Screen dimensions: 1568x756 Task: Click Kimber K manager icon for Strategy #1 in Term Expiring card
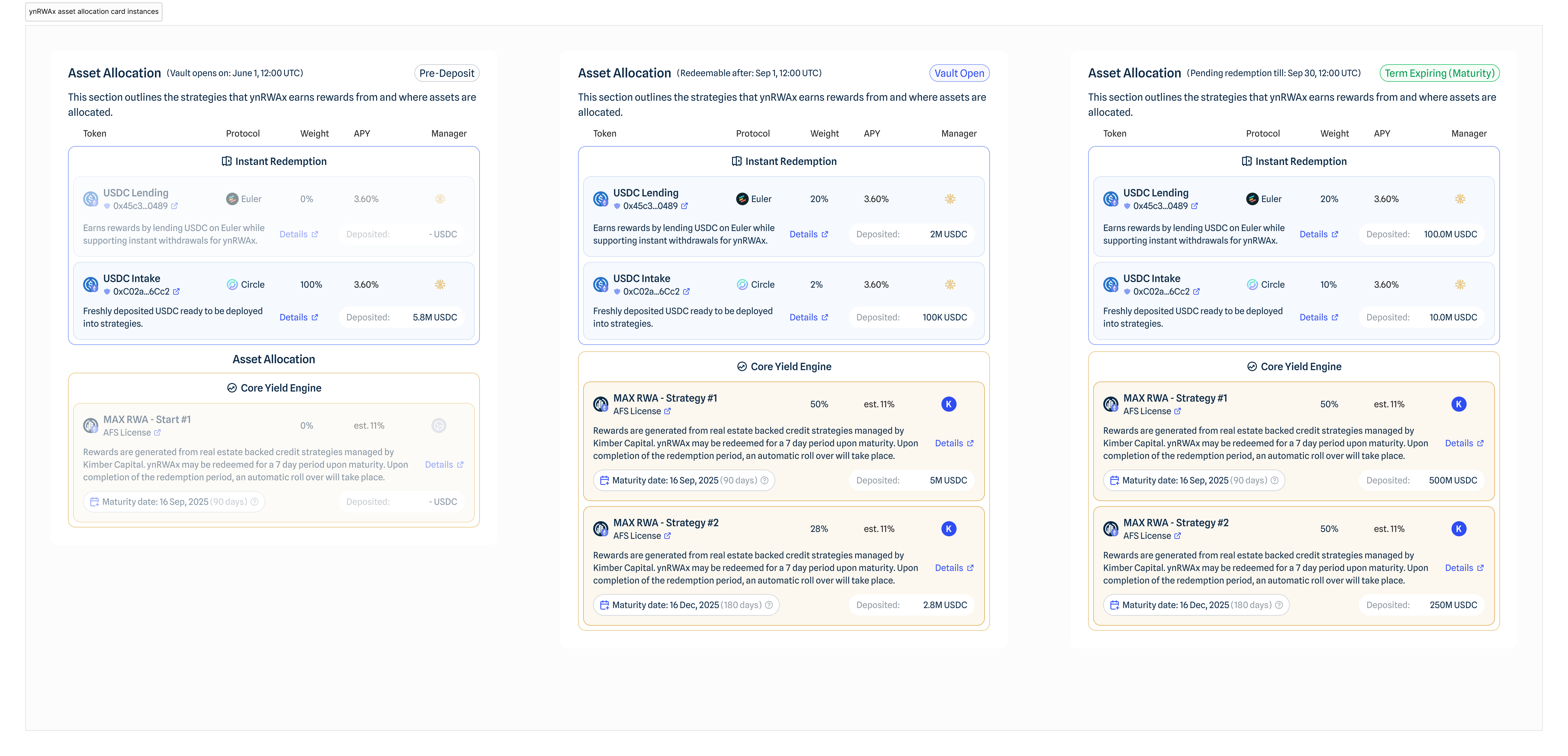point(1458,404)
